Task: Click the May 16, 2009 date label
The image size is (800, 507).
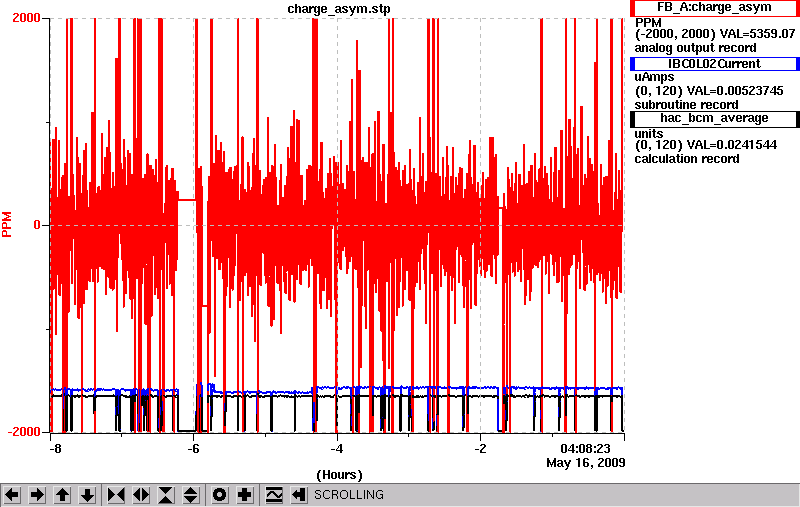Action: tap(586, 463)
